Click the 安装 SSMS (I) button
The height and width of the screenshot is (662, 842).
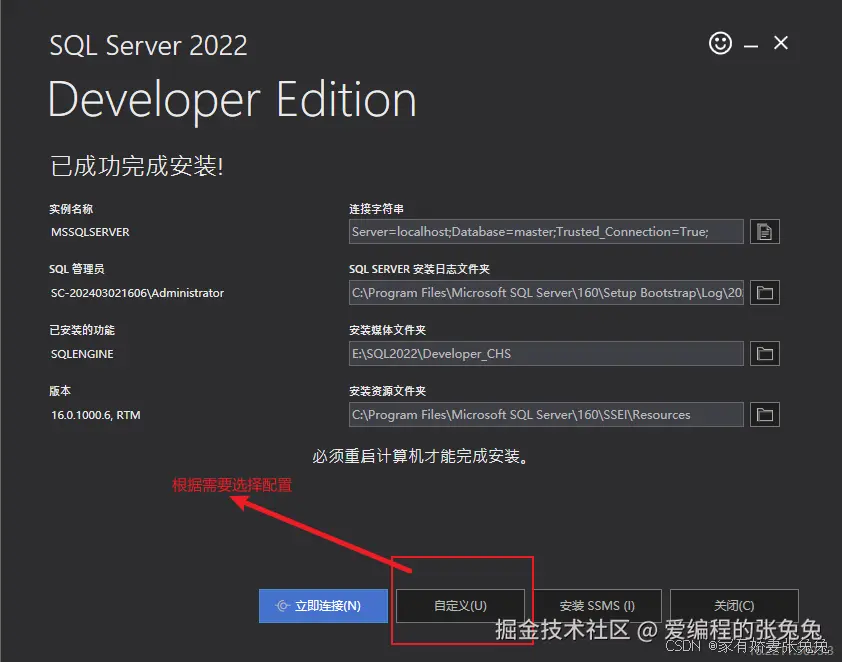(597, 606)
